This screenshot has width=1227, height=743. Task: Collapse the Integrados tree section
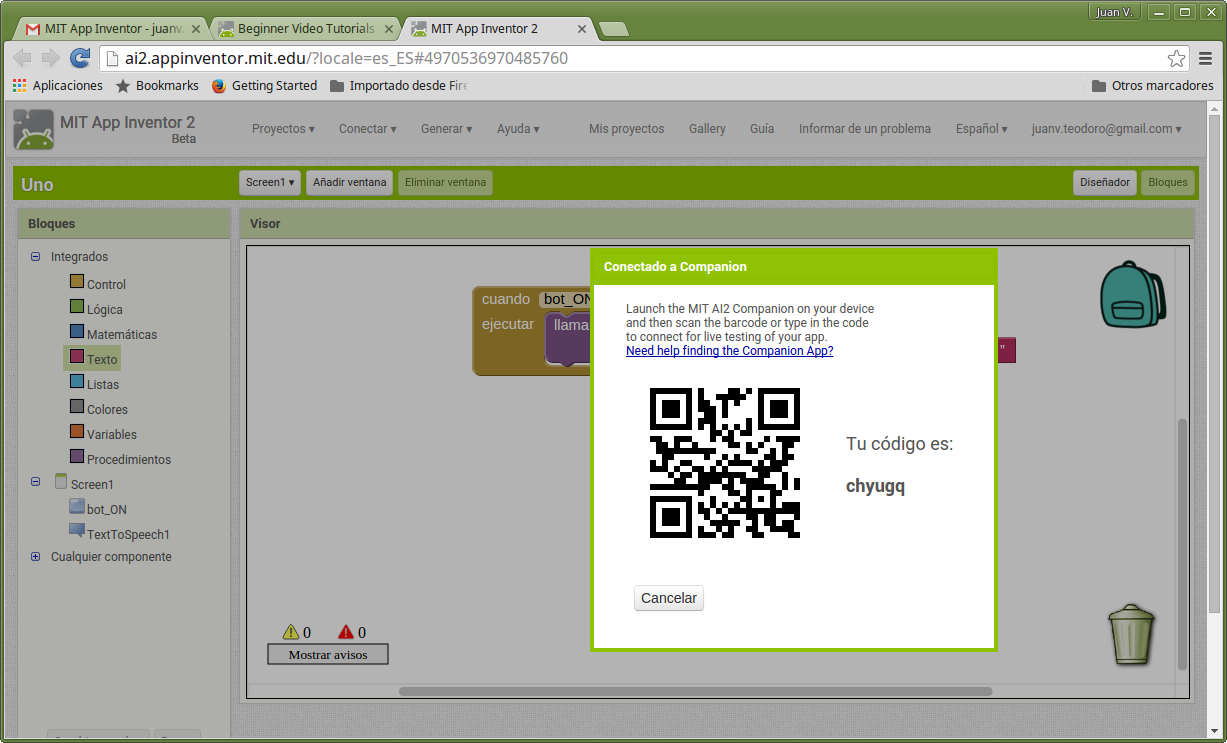click(x=36, y=257)
